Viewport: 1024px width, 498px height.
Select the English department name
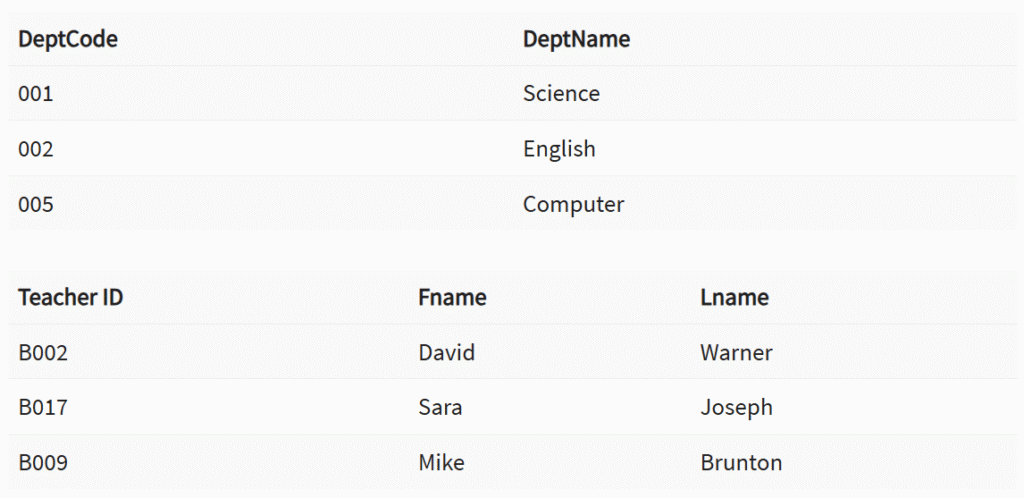pyautogui.click(x=559, y=149)
